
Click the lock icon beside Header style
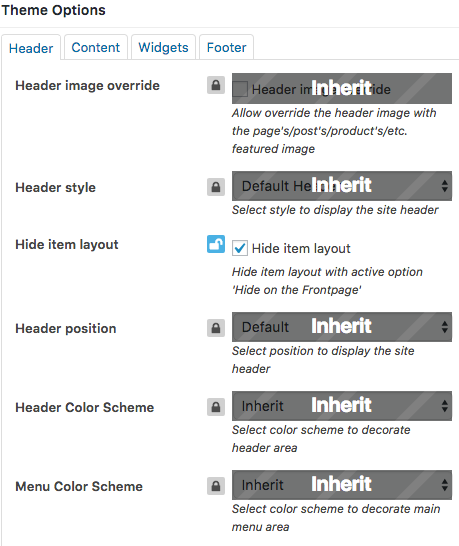(216, 187)
